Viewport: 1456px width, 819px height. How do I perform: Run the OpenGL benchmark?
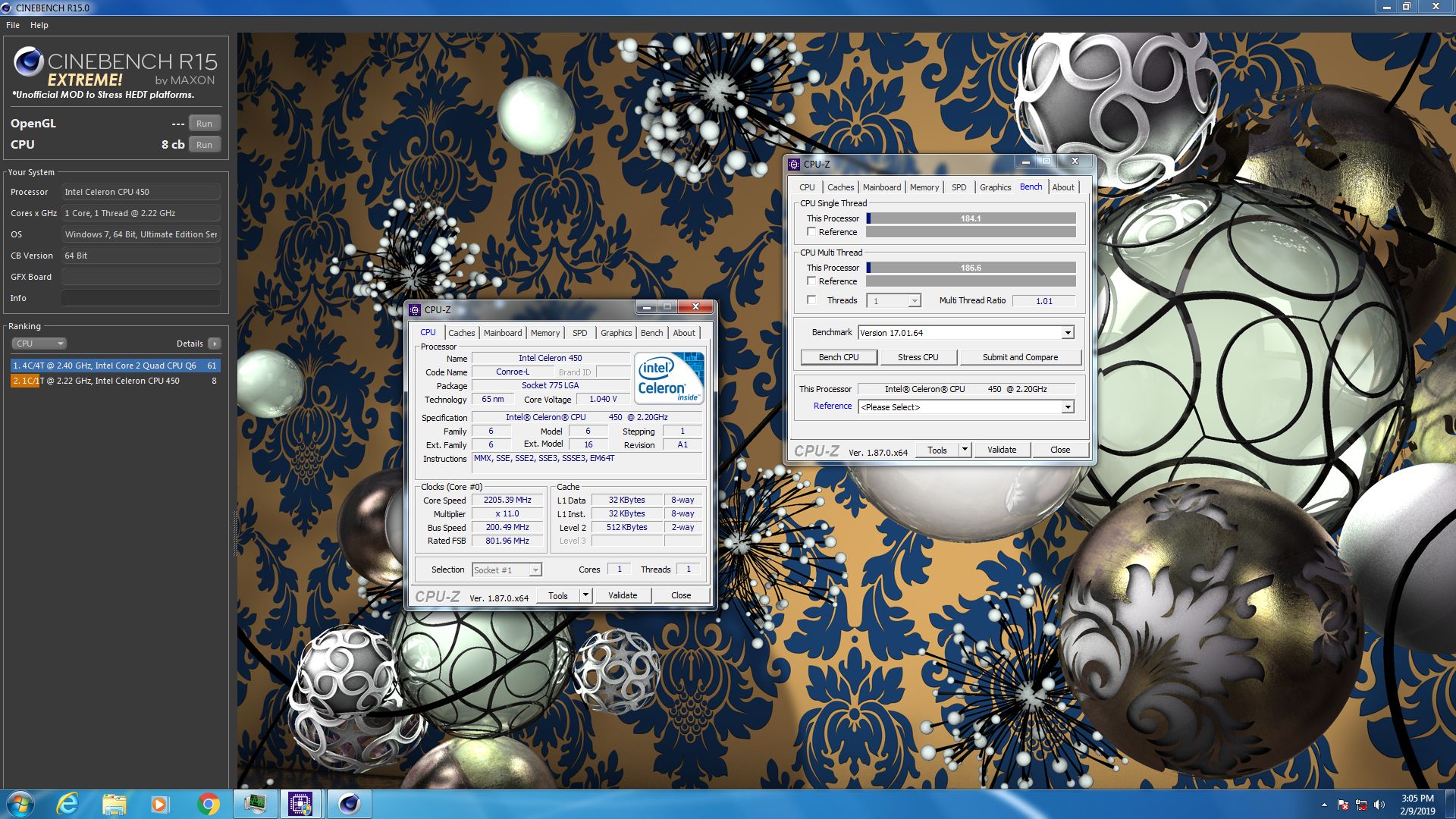205,124
